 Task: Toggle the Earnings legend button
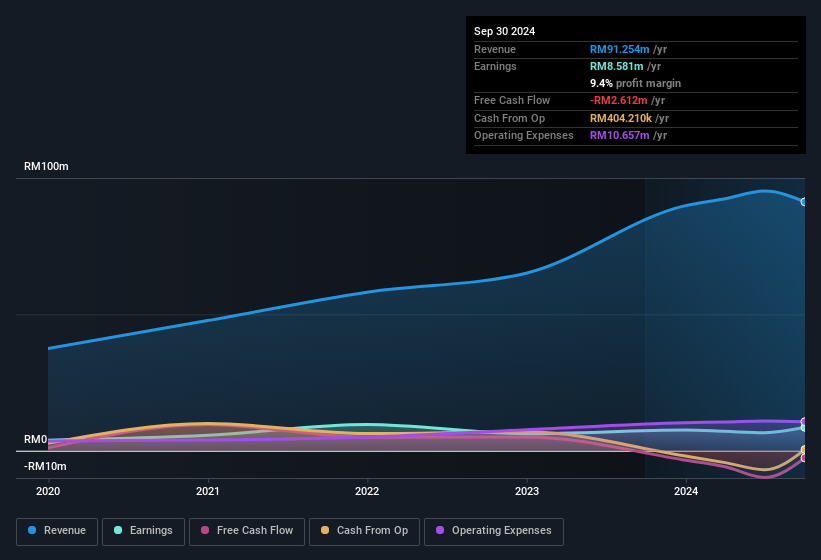pos(143,531)
